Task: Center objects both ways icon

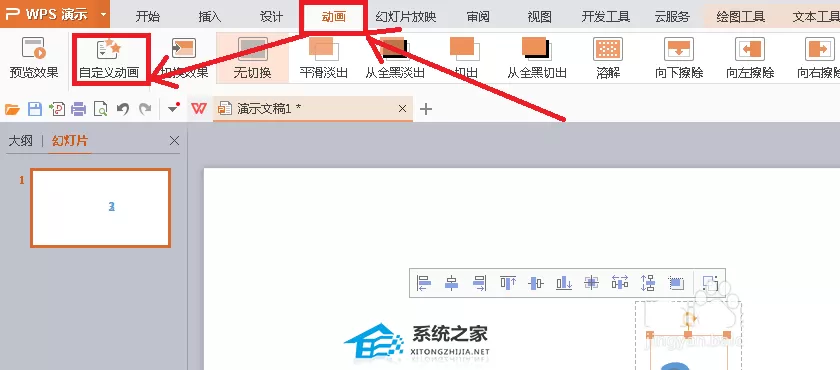Action: [x=591, y=283]
